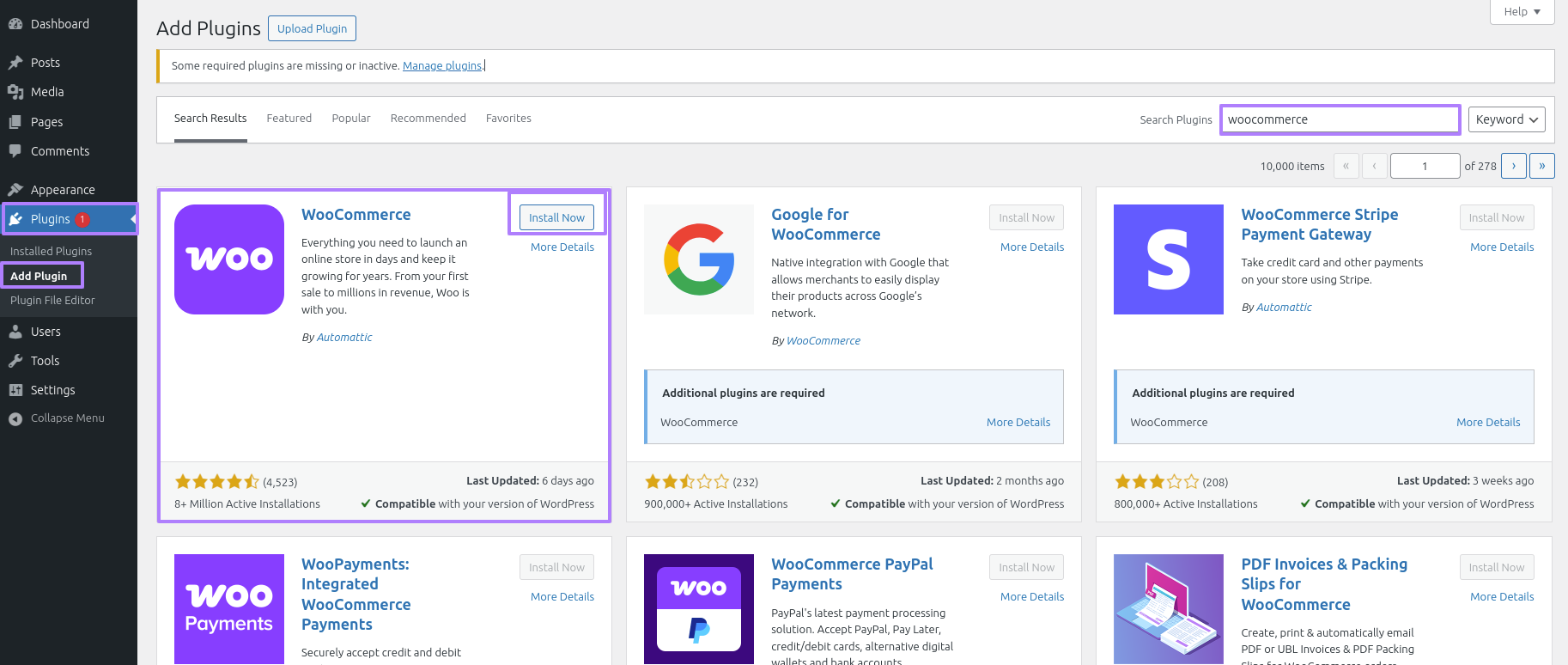Click the Pages icon in sidebar
This screenshot has height=665, width=1568.
(x=15, y=122)
